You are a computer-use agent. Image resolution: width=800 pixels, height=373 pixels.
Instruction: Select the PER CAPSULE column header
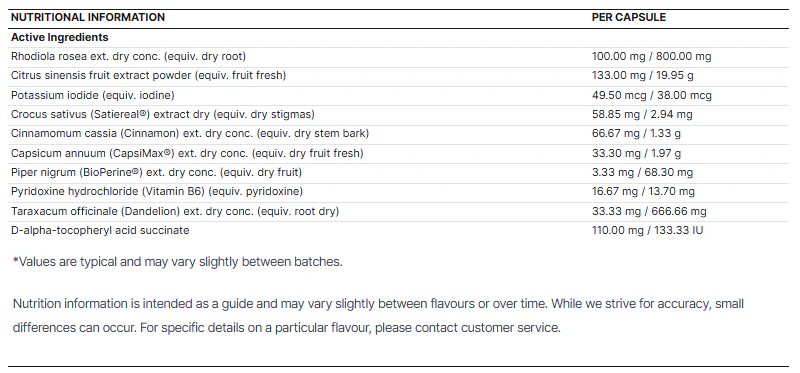(x=629, y=17)
